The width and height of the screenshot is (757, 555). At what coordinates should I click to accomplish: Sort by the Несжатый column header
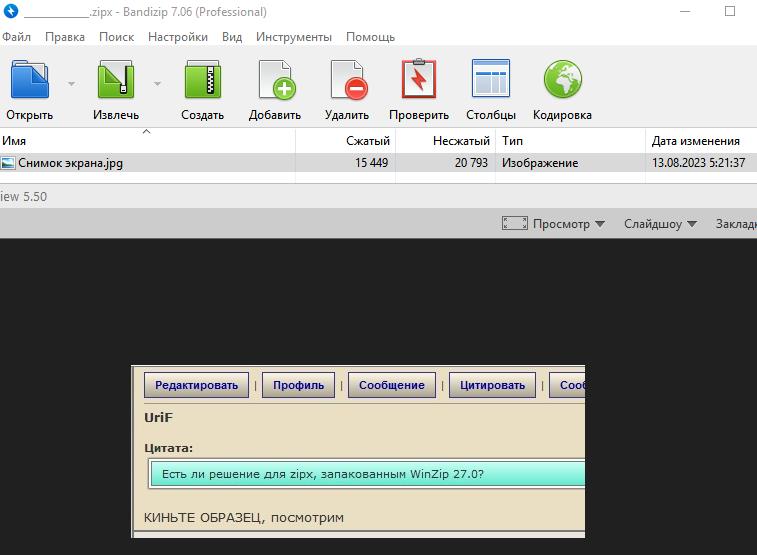(x=445, y=141)
